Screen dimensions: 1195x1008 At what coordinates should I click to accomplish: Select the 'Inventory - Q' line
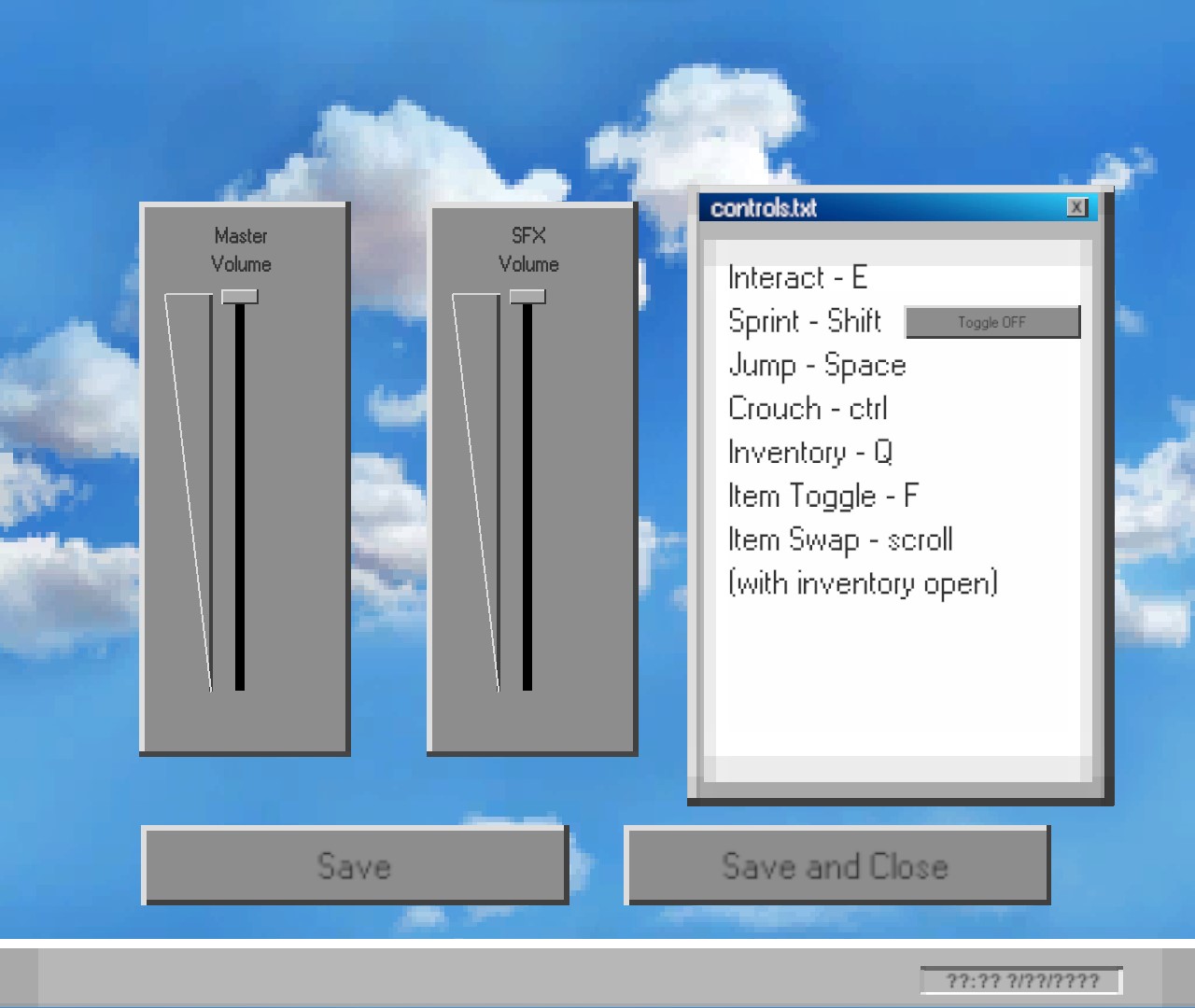pos(810,453)
